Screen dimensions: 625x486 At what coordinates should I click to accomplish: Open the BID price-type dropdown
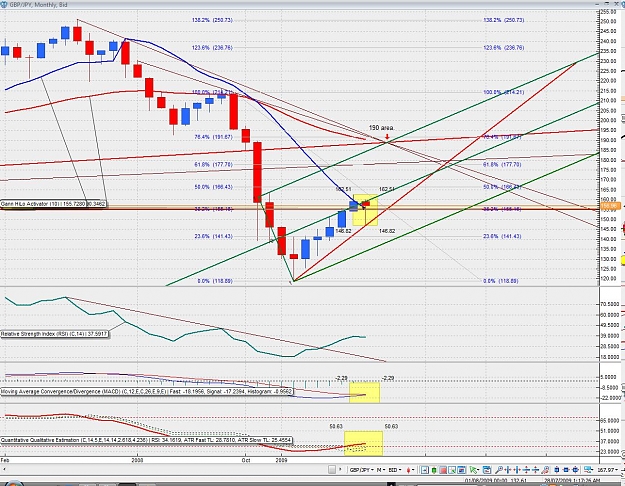(395, 470)
